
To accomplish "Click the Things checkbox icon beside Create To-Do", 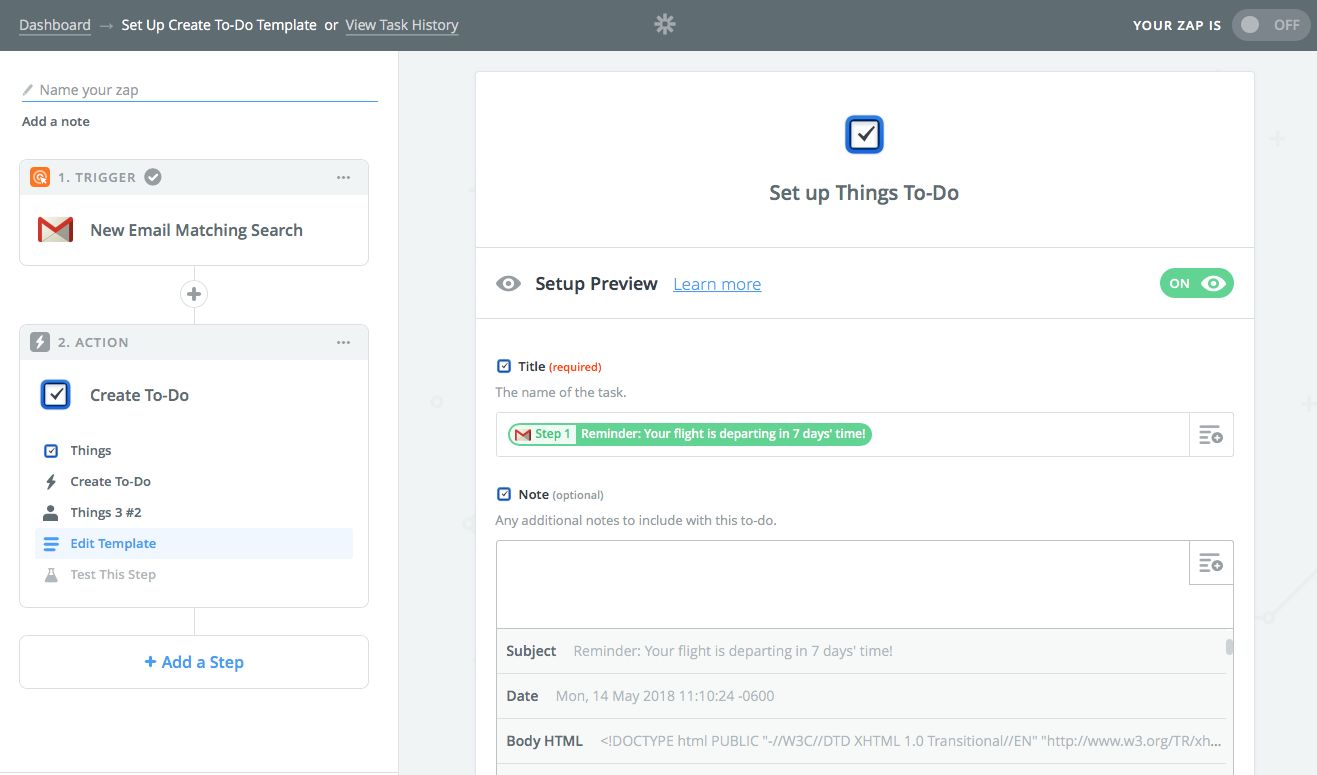I will (56, 395).
